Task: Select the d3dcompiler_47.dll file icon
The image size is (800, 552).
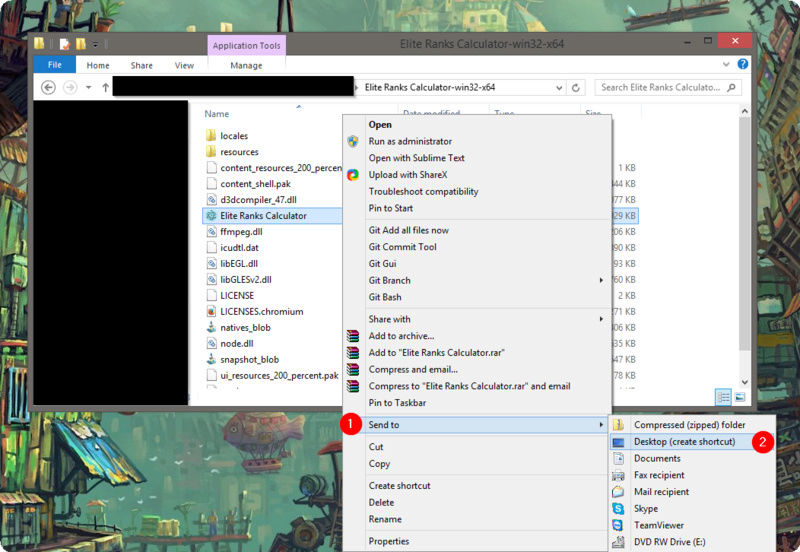Action: pyautogui.click(x=211, y=199)
